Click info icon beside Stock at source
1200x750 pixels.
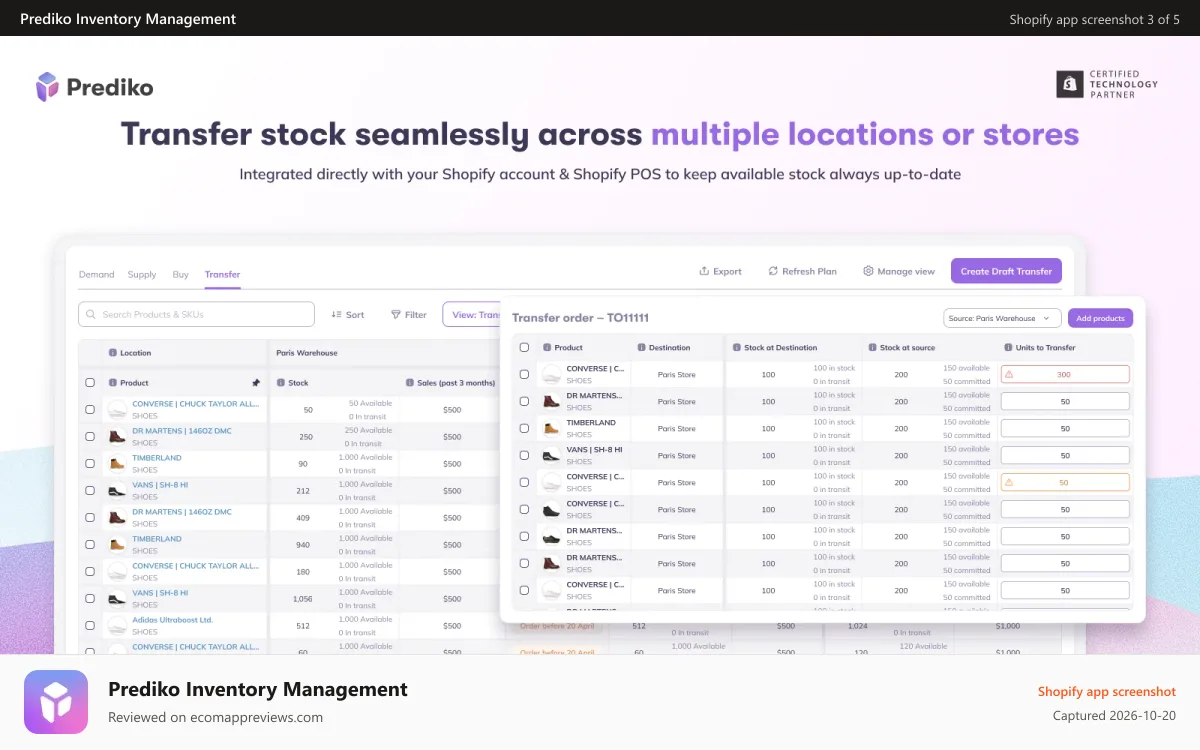pyautogui.click(x=873, y=348)
